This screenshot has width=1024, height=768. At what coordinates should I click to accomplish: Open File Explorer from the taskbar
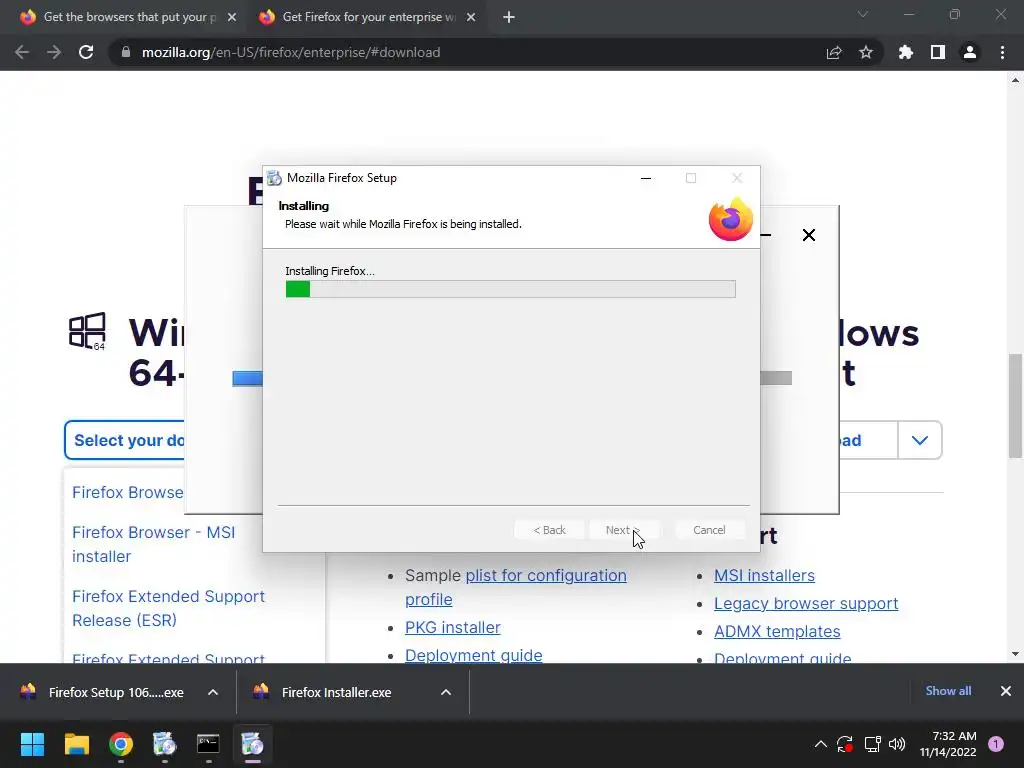(x=76, y=744)
